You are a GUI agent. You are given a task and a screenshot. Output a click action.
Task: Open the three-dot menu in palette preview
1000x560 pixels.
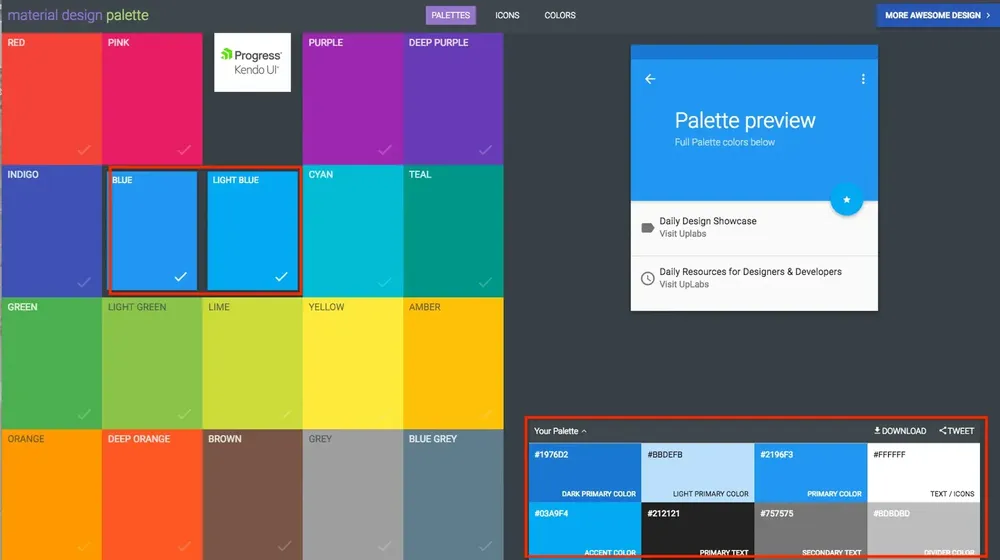point(863,79)
